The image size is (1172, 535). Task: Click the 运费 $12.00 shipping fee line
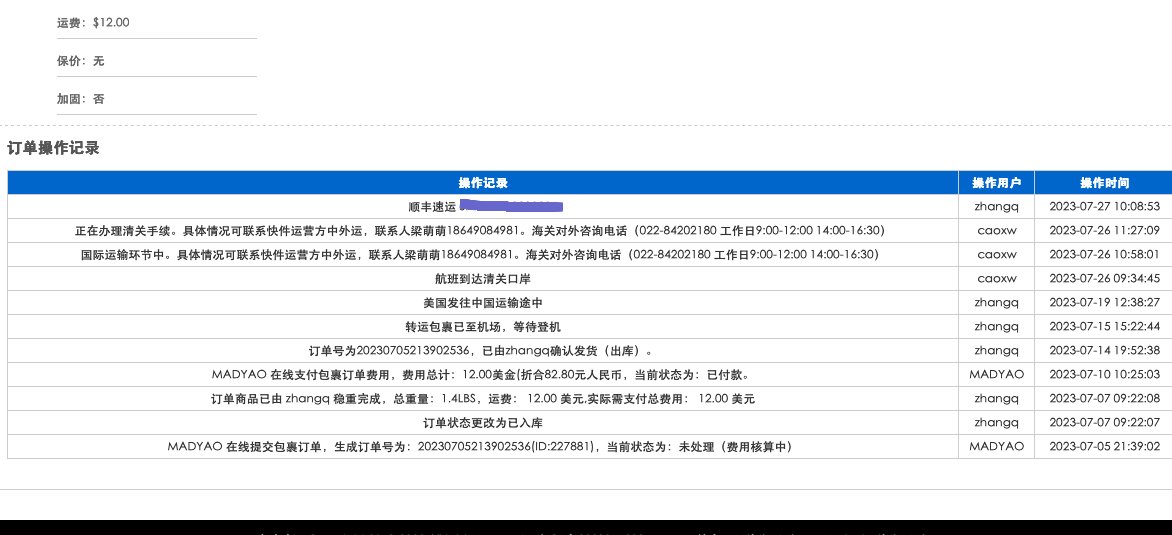(93, 22)
